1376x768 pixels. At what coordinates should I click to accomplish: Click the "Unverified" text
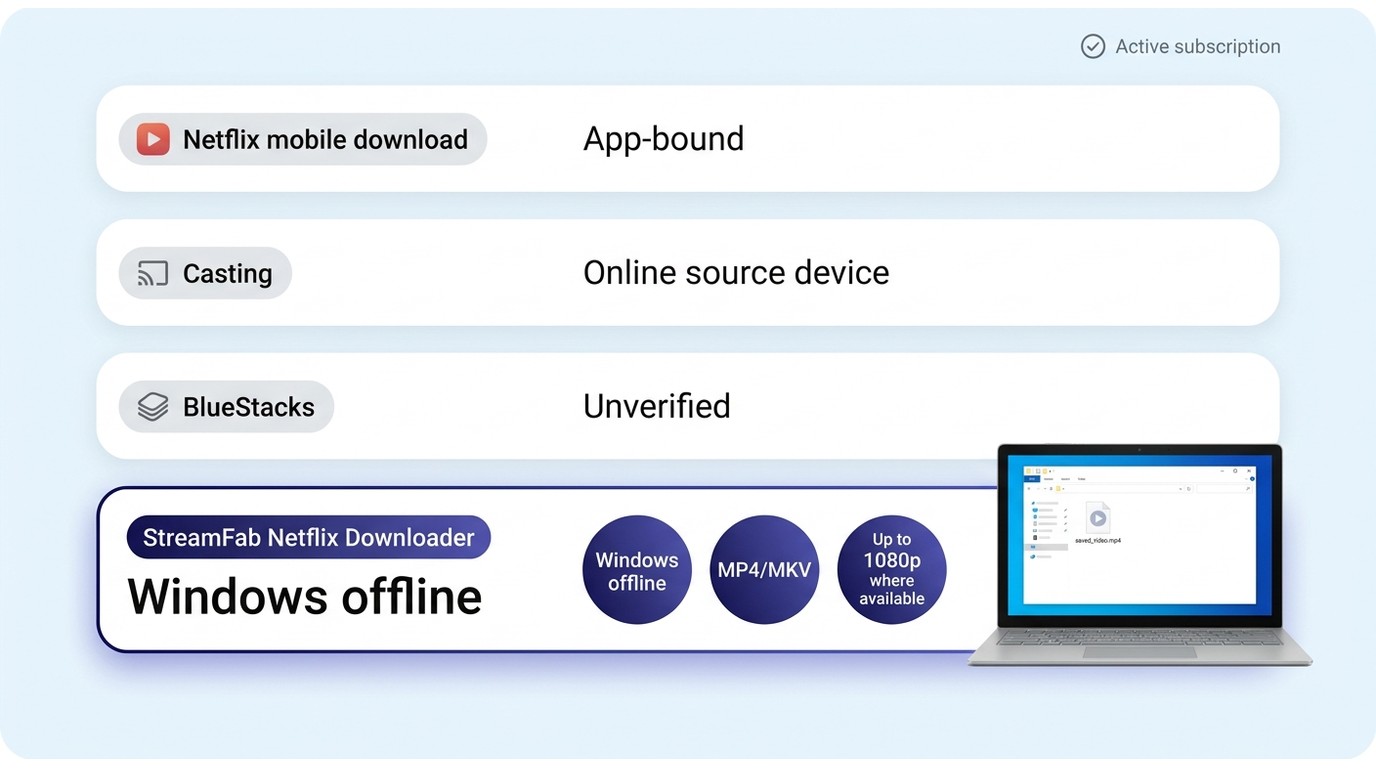(657, 406)
